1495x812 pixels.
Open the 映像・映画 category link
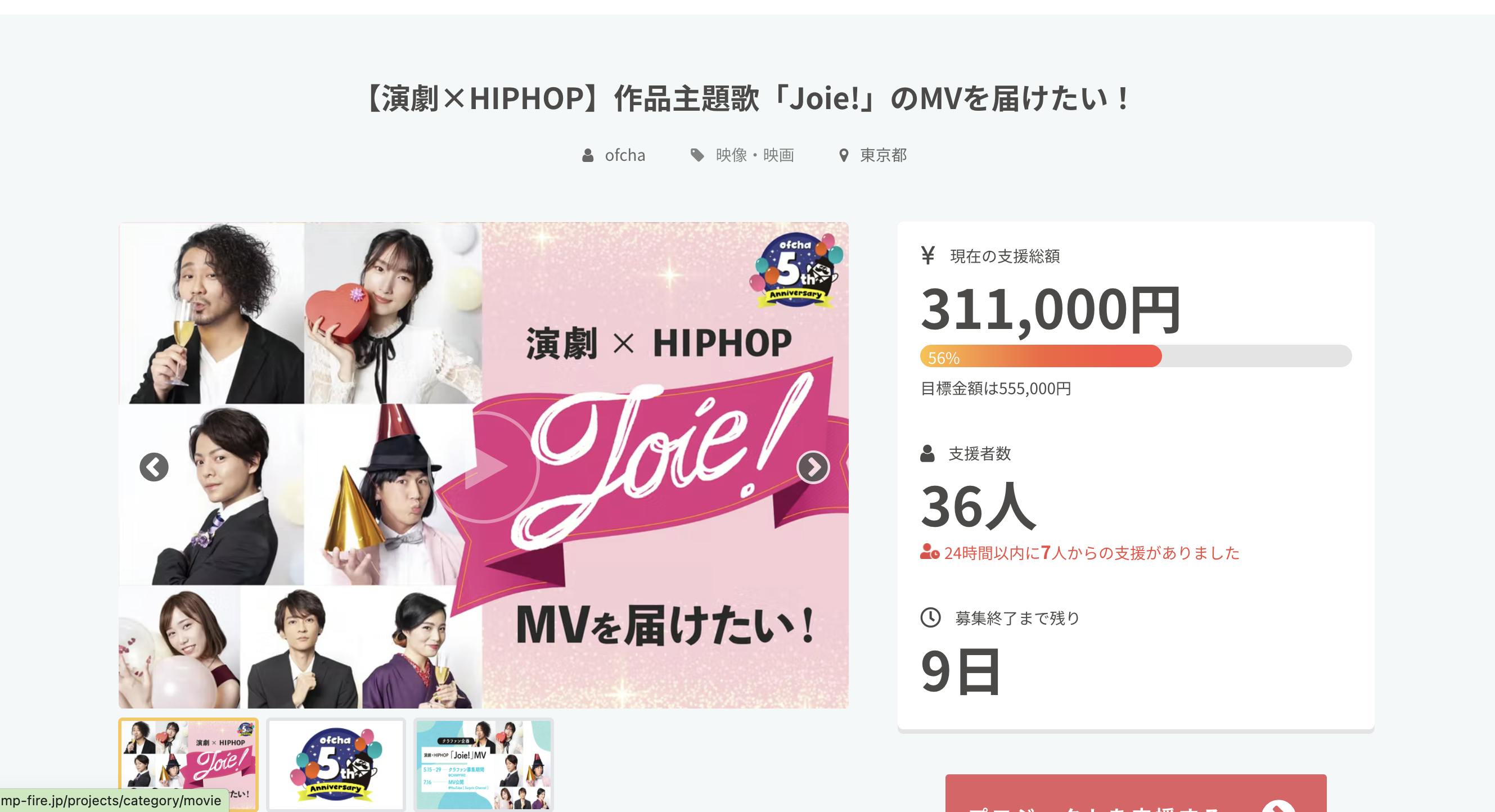tap(754, 155)
